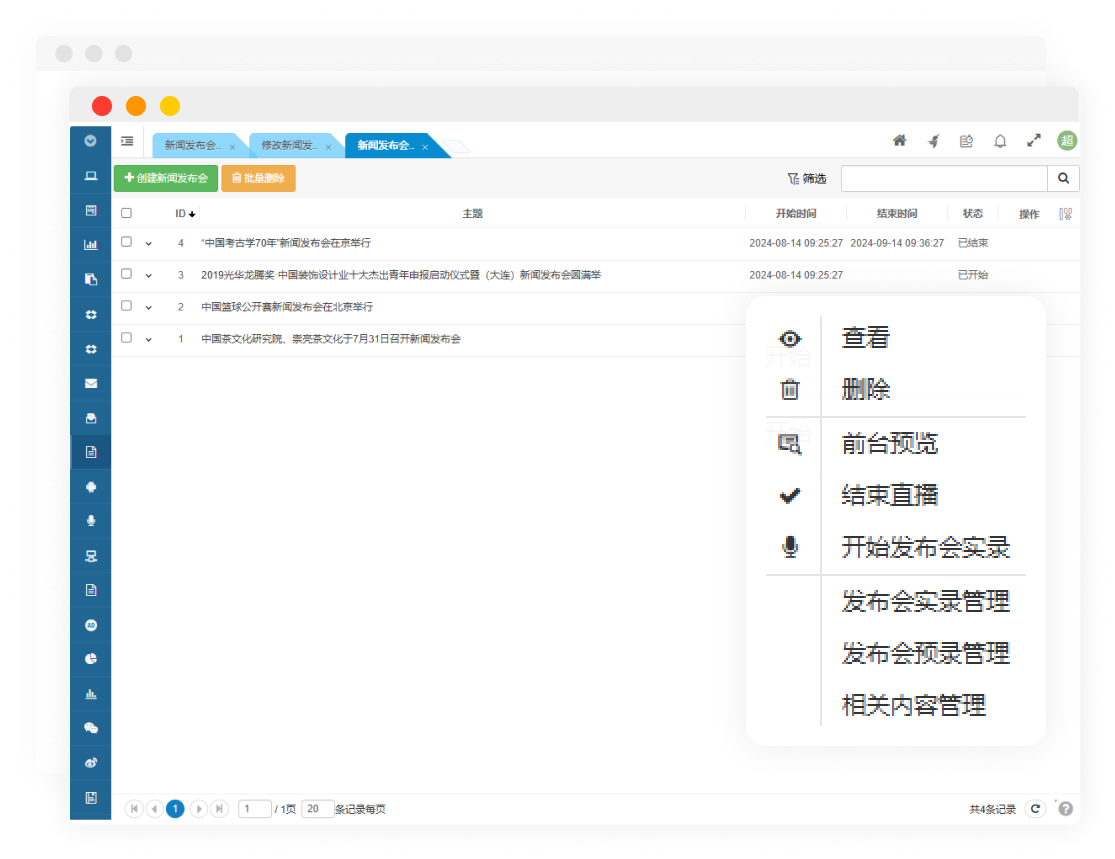The height and width of the screenshot is (859, 1115).
Task: Open the Weibo icon in the sidebar
Action: [91, 762]
